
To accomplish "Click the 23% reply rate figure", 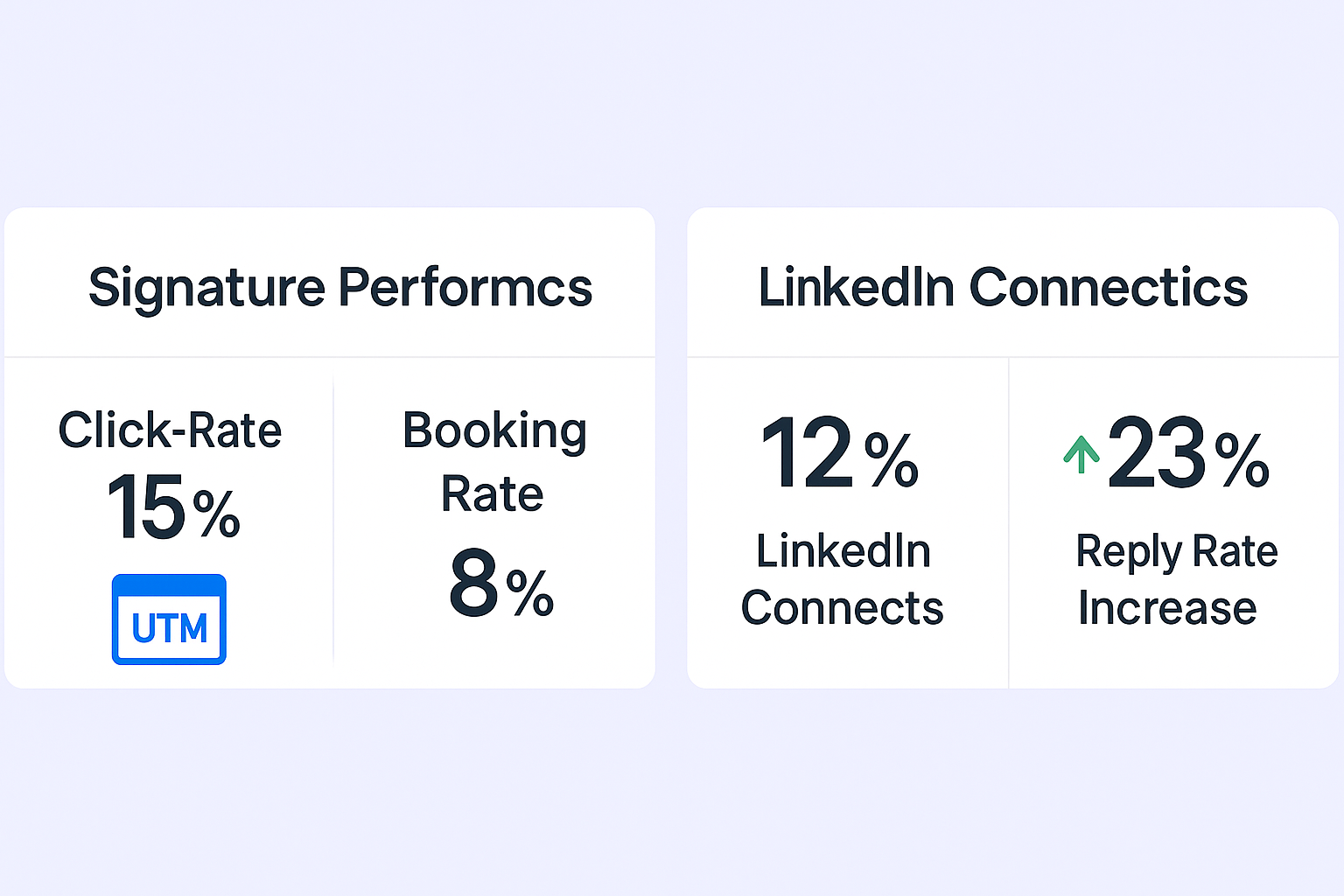I will click(x=1188, y=452).
